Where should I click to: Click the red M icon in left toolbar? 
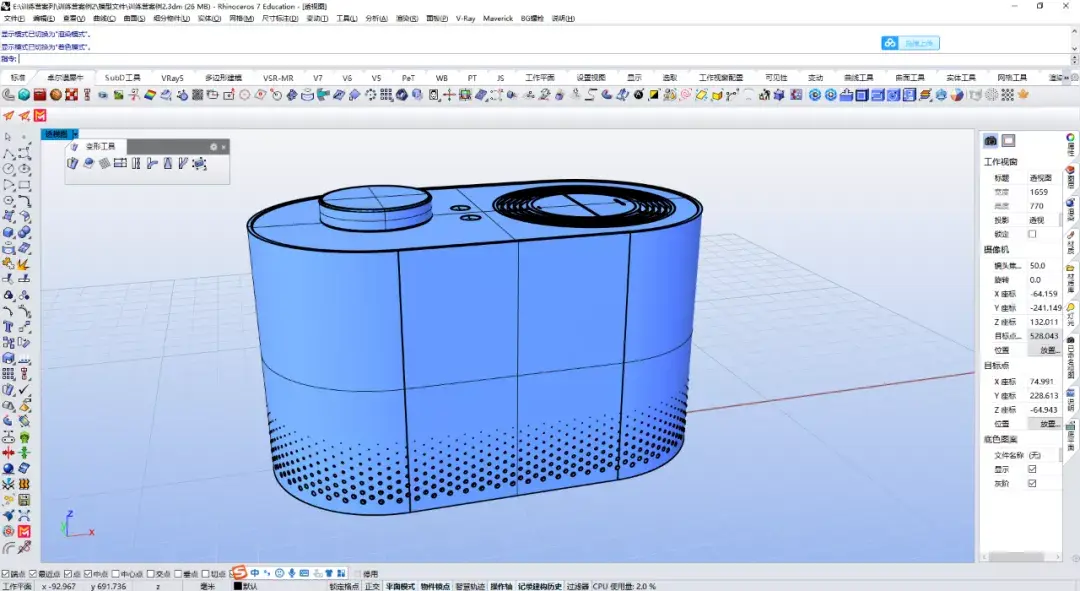24,530
